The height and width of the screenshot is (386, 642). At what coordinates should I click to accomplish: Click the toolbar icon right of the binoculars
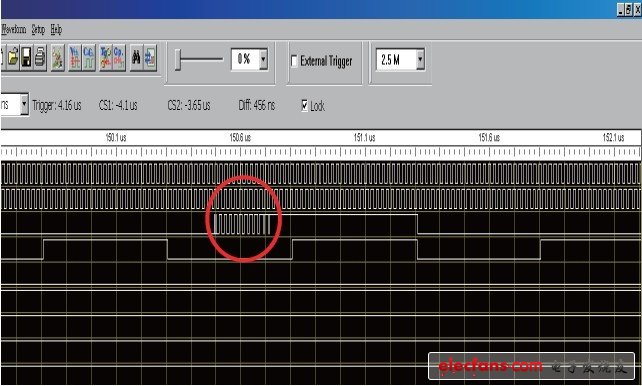tap(150, 58)
